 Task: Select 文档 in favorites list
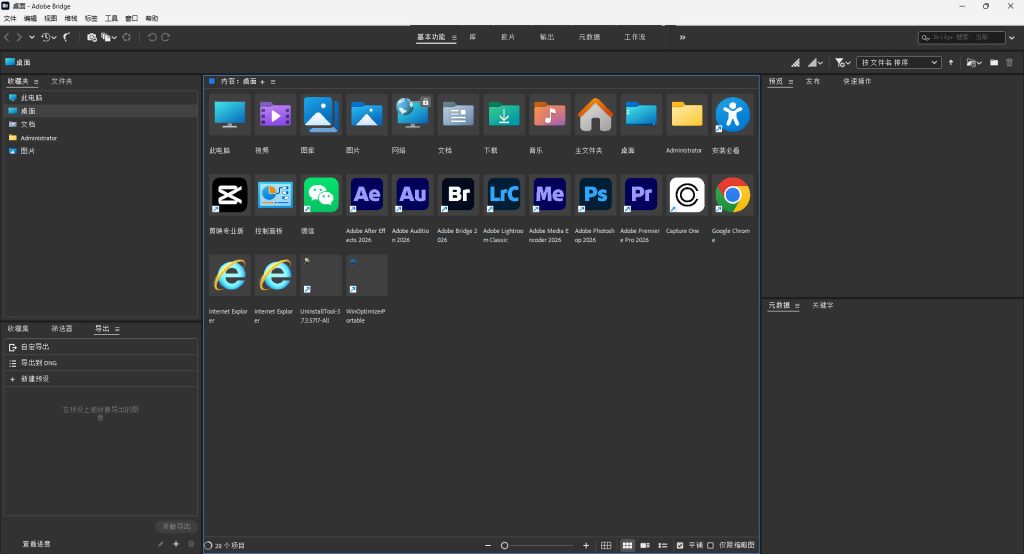pyautogui.click(x=101, y=124)
